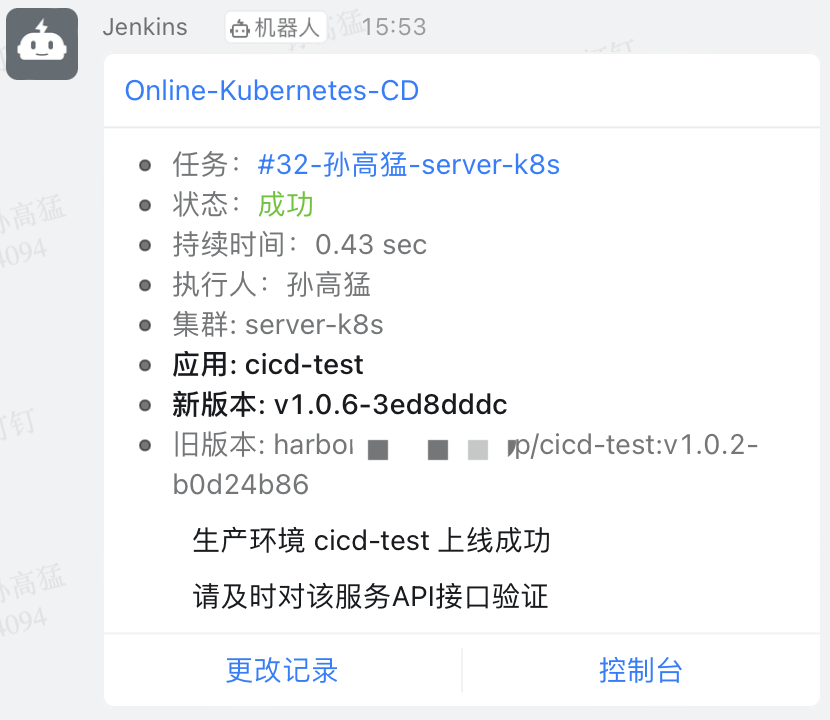Open the Jenkins robot avatar
830x720 pixels.
point(42,44)
